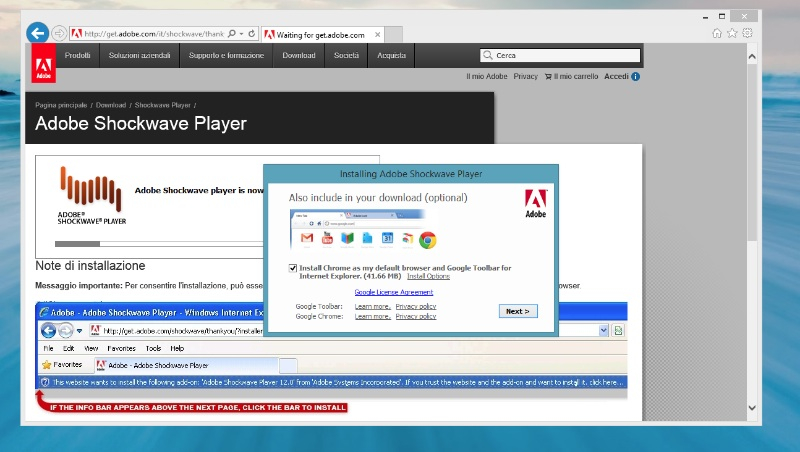Open the Favorites star icon

pos(732,33)
